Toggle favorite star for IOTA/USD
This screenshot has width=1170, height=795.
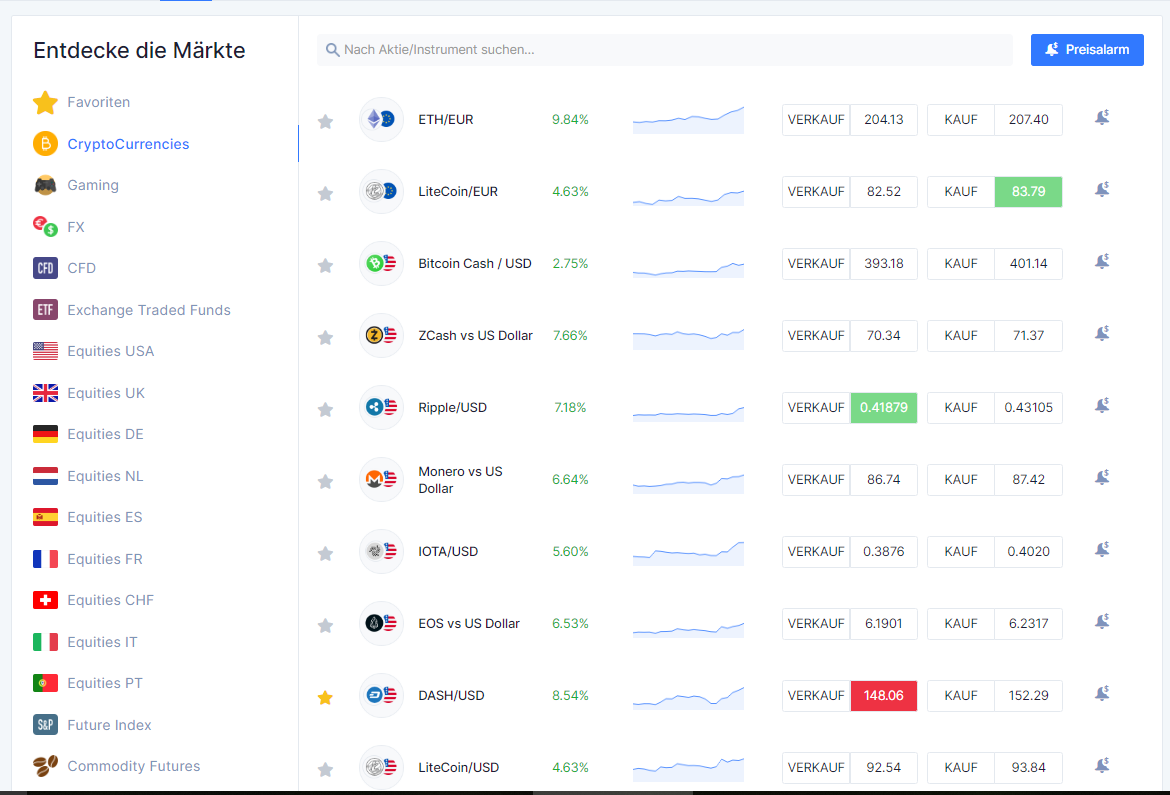[325, 553]
